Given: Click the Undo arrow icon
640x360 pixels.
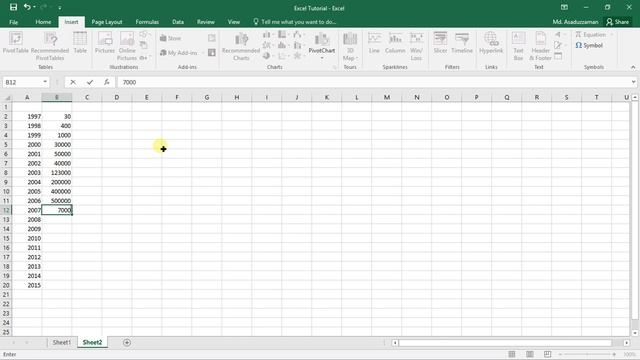Looking at the screenshot, I should pos(27,7).
